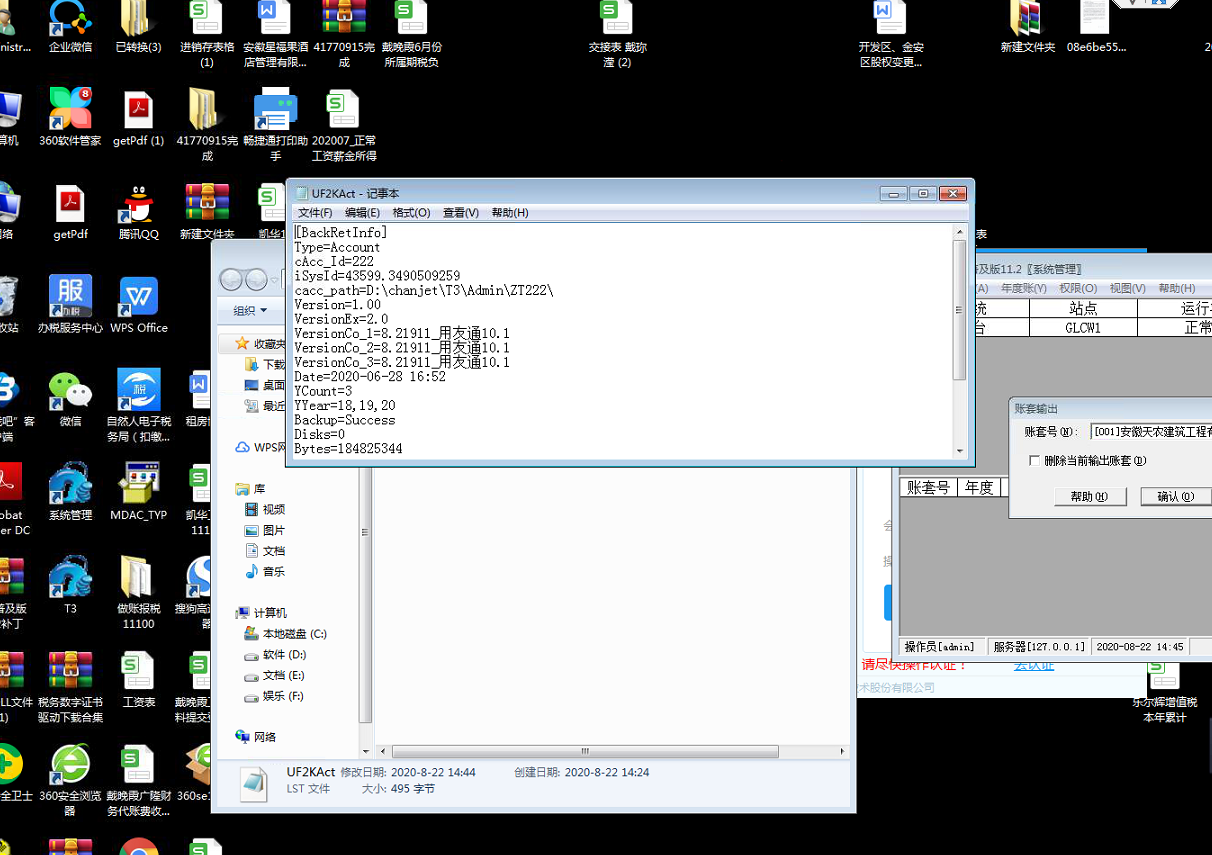Open 系统管理 desktop shortcut
The image size is (1212, 855).
point(70,491)
